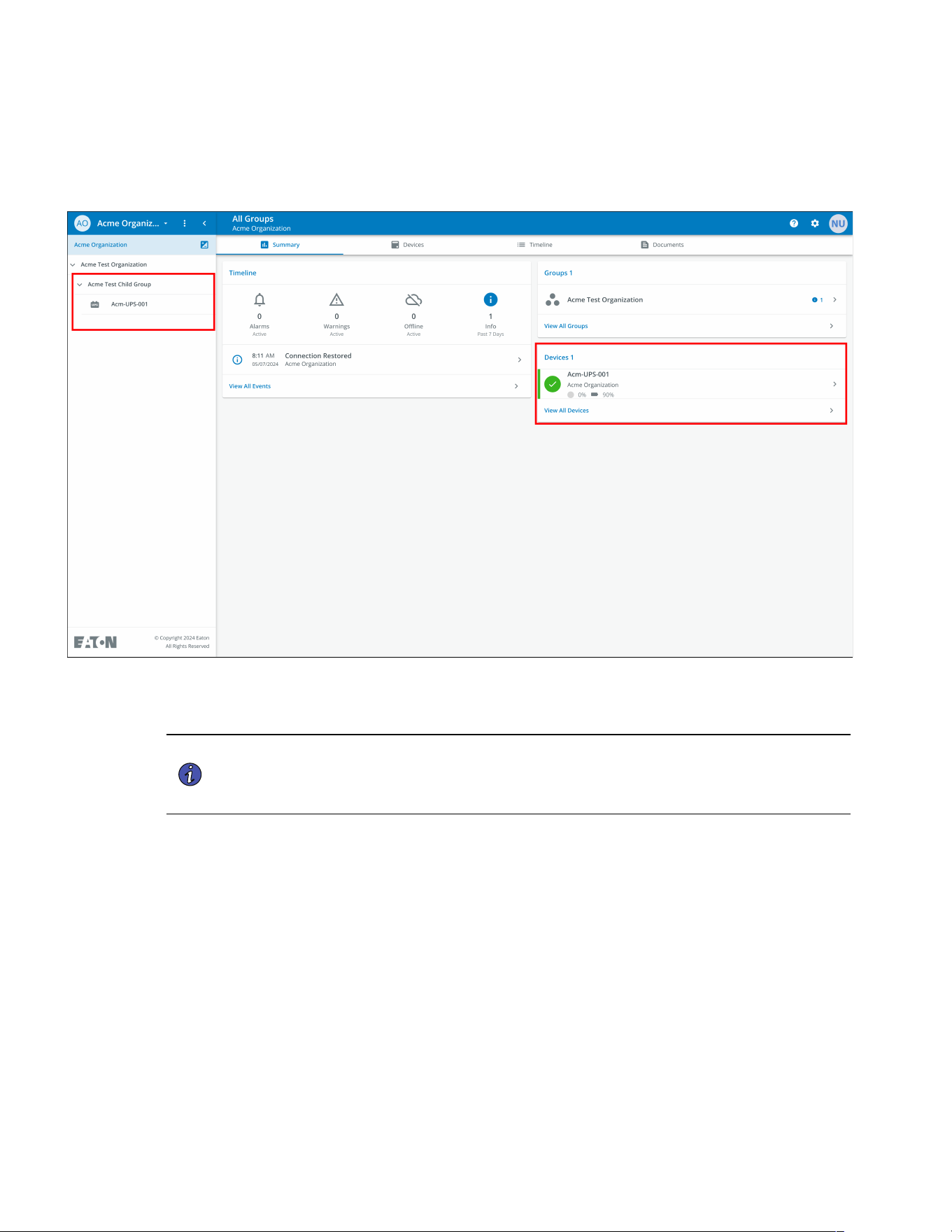This screenshot has width=952, height=1232.
Task: Click the chevron beside View All Devices
Action: point(831,411)
